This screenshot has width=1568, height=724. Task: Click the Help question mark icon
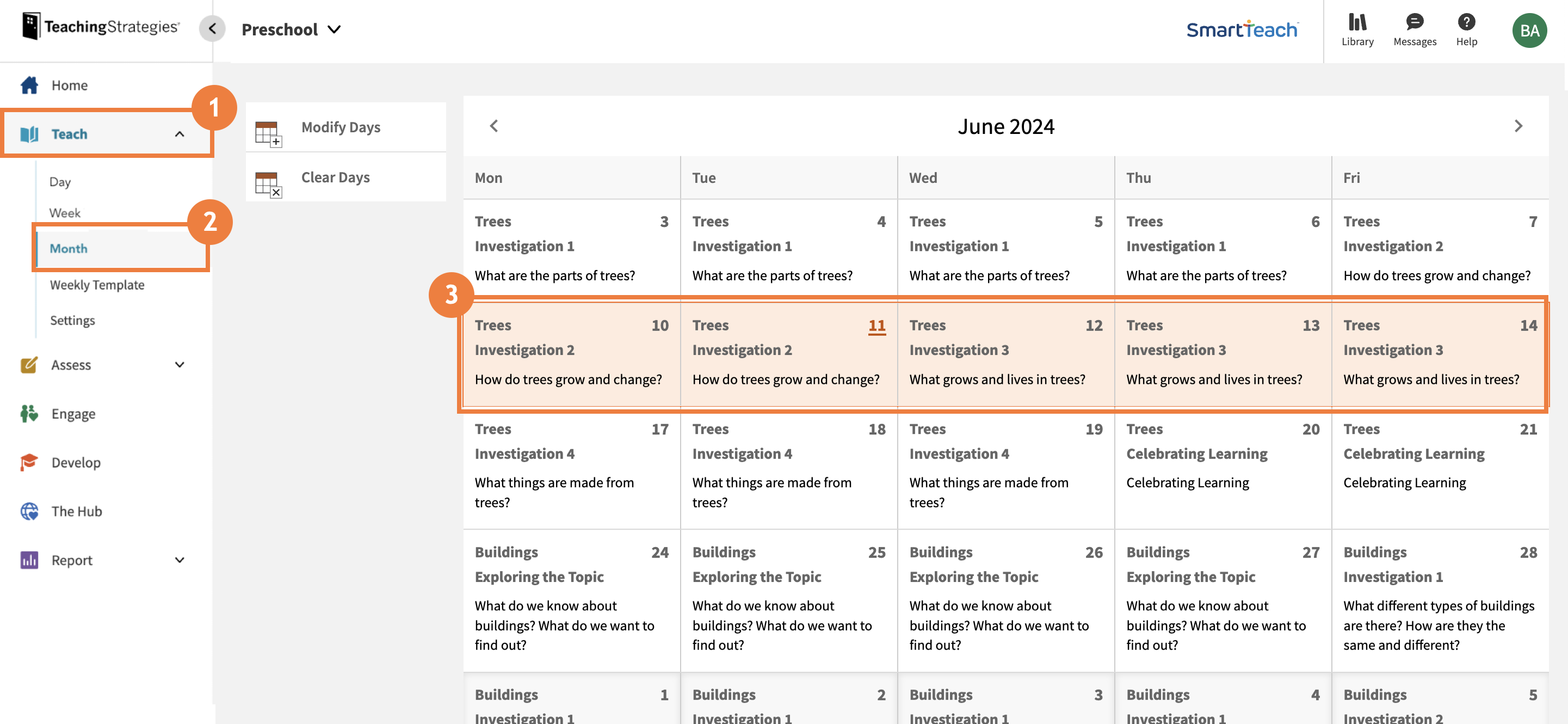1466,24
